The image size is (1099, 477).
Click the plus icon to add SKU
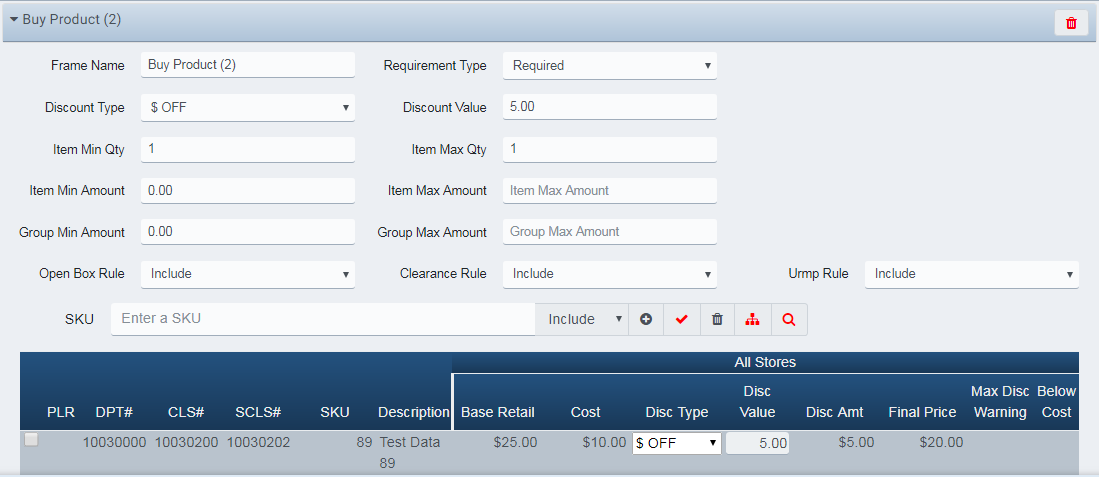point(646,319)
